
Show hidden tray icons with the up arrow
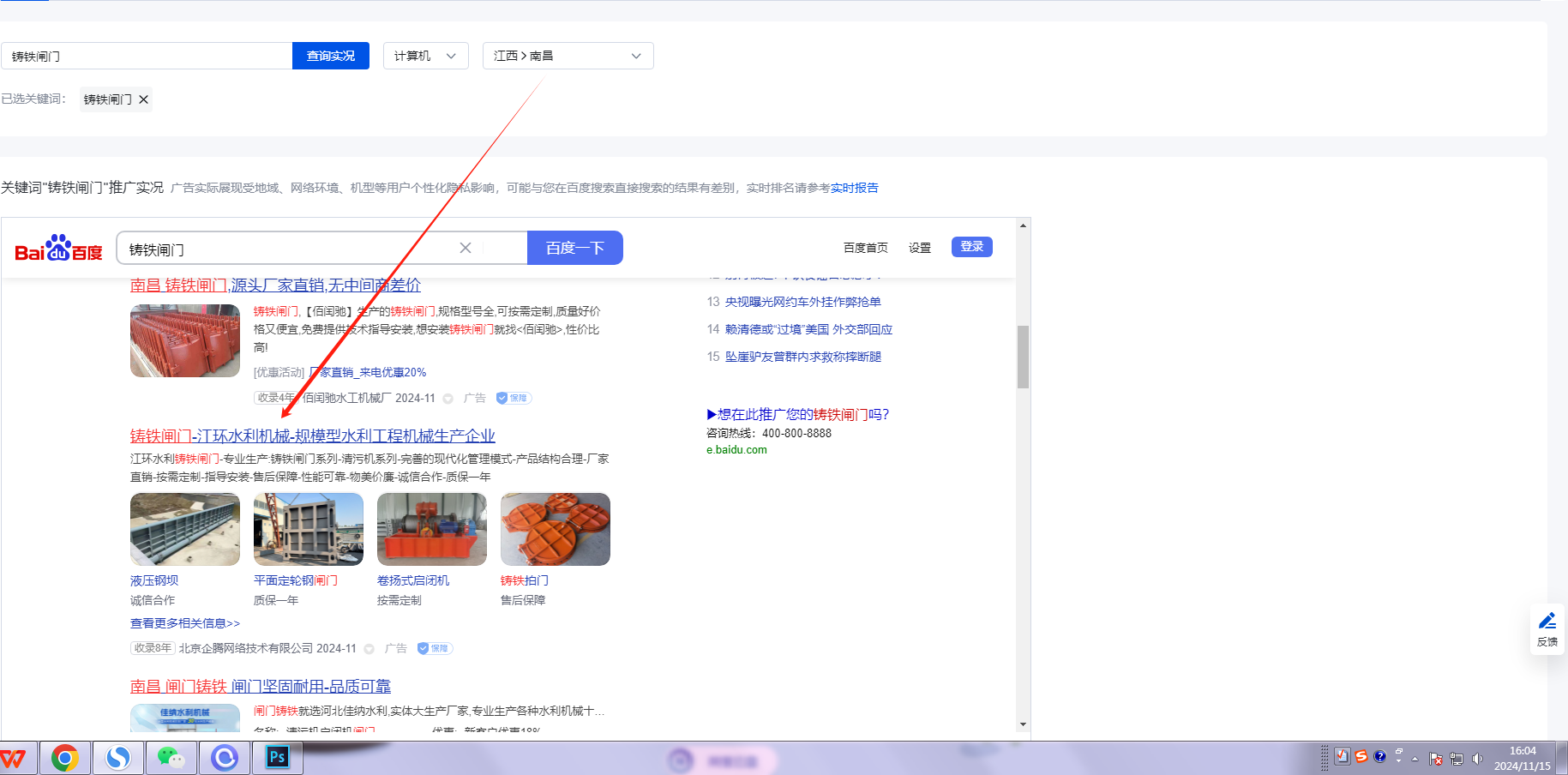tap(1415, 759)
